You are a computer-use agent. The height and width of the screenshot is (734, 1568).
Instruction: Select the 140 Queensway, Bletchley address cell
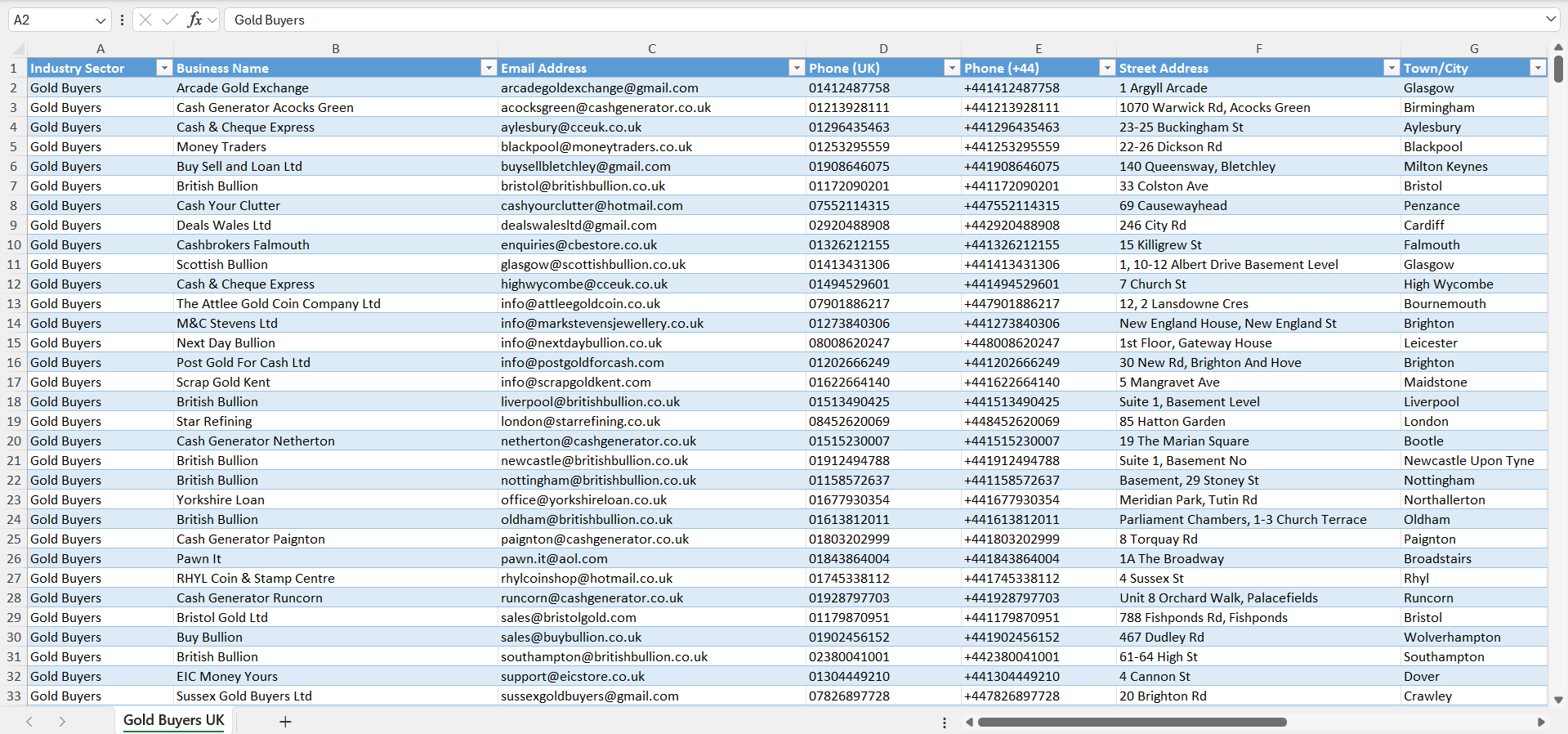tap(1258, 166)
